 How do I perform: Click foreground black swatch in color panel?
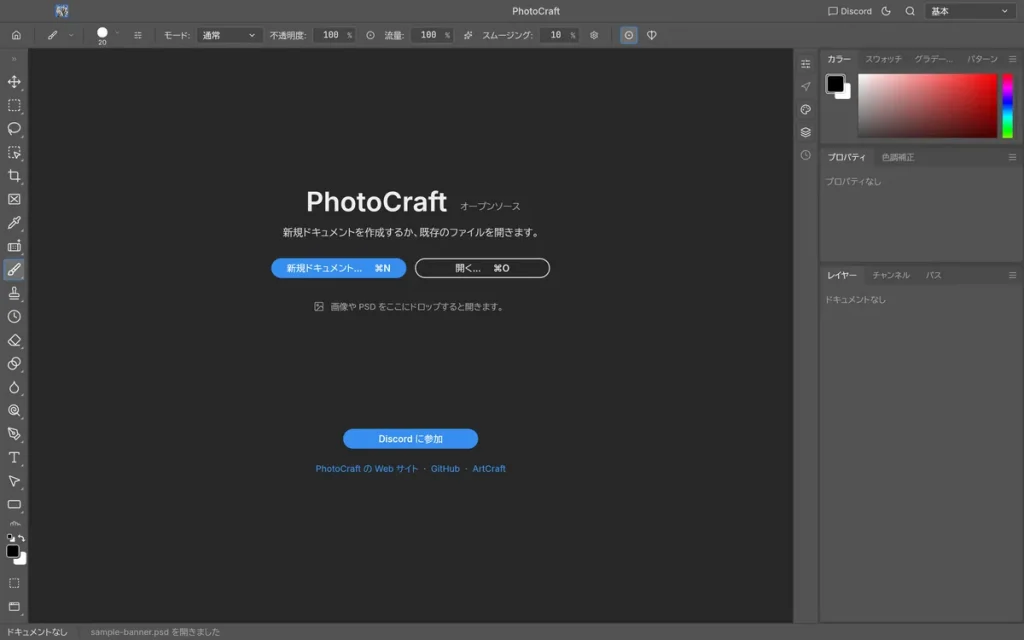click(x=835, y=84)
